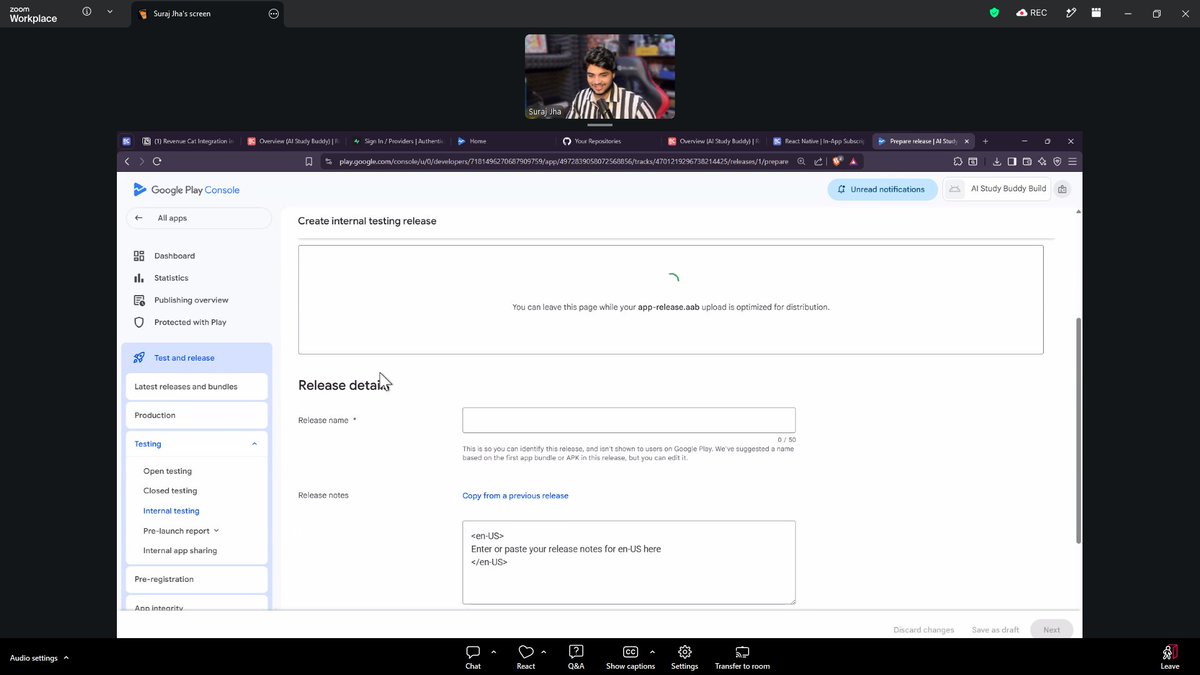Screen dimensions: 1200x675
Task: Select Test and release section
Action: pos(197,358)
